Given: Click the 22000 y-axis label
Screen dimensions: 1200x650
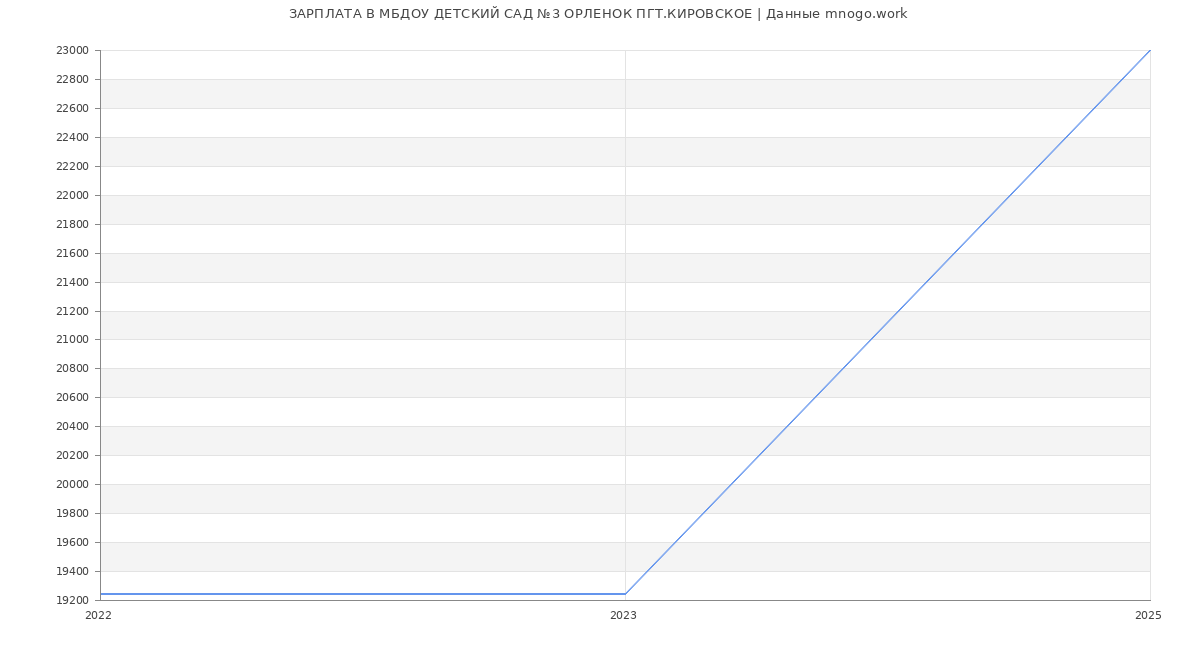Looking at the screenshot, I should click(72, 196).
